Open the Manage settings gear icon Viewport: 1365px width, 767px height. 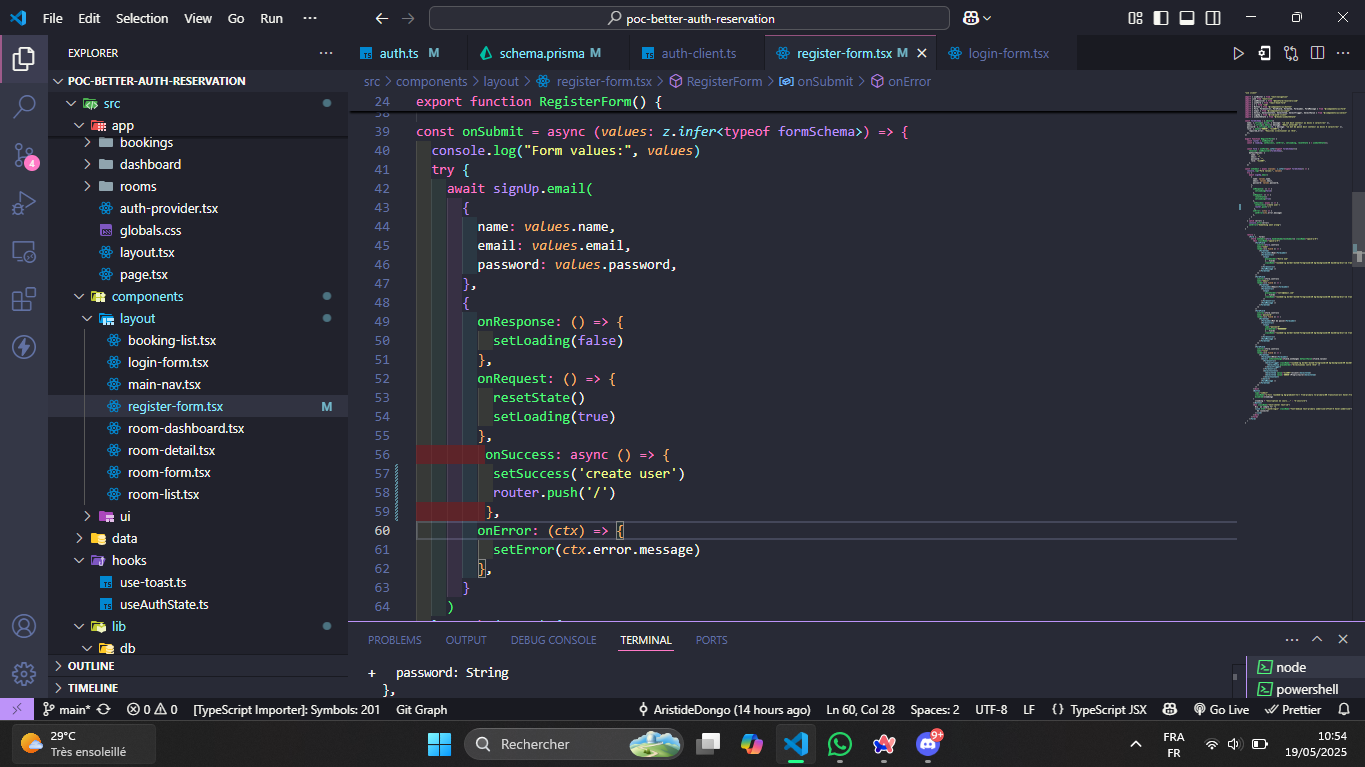[24, 673]
